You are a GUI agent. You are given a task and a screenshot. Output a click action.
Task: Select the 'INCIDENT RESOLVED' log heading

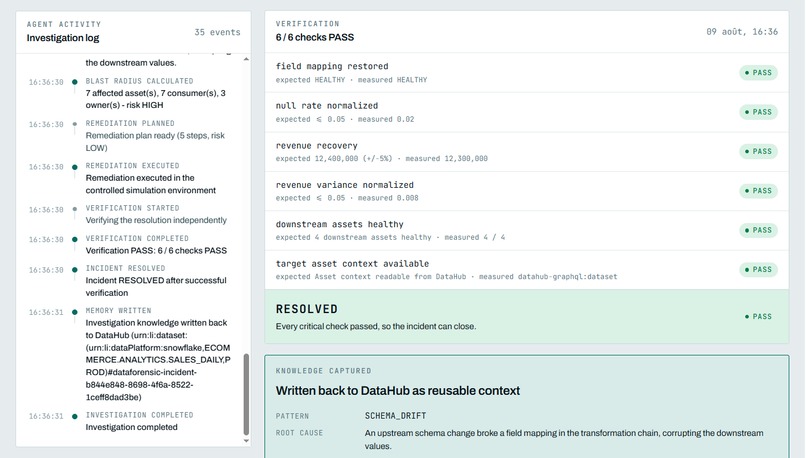coord(125,268)
